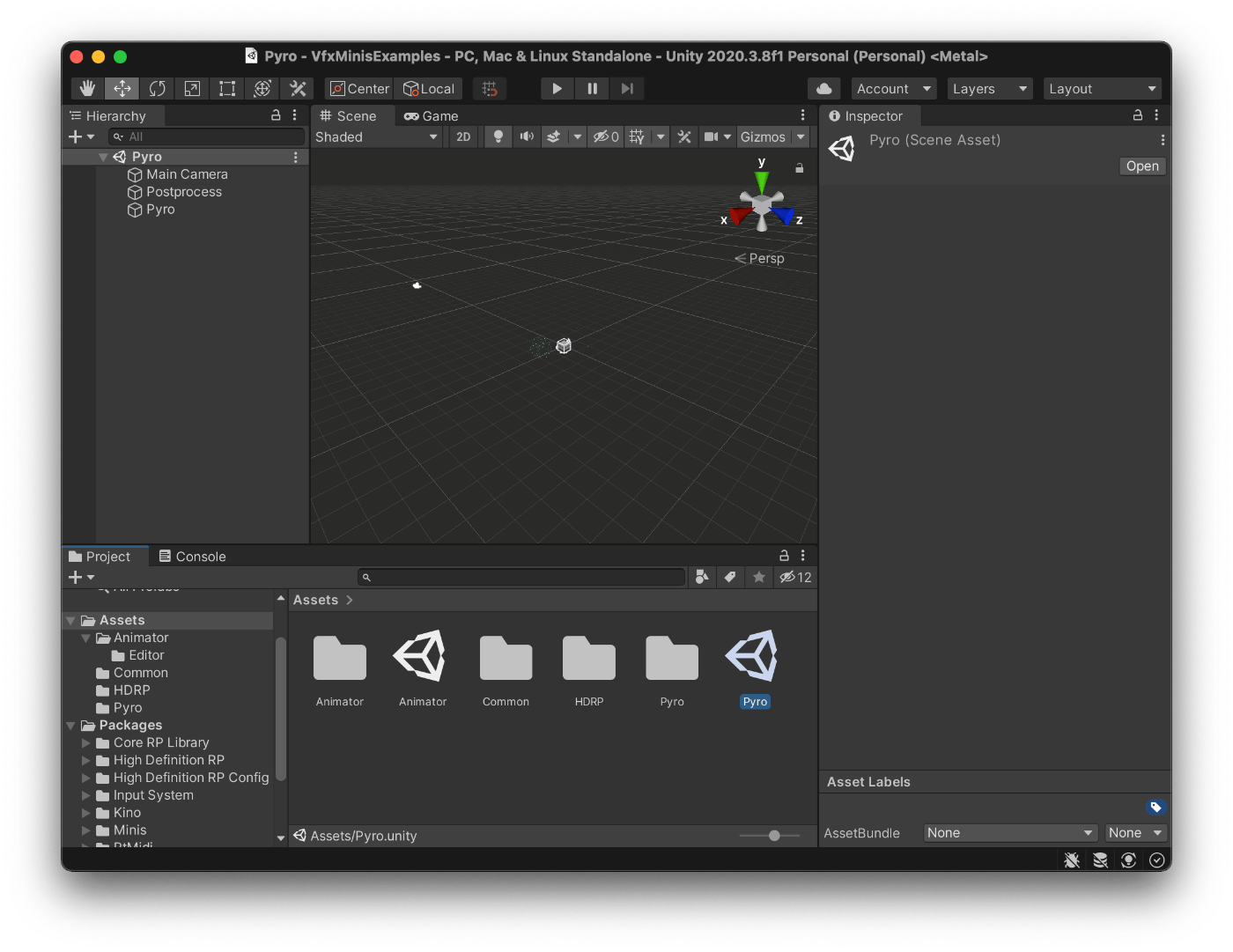
Task: Select the Rotate tool
Action: pyautogui.click(x=158, y=88)
